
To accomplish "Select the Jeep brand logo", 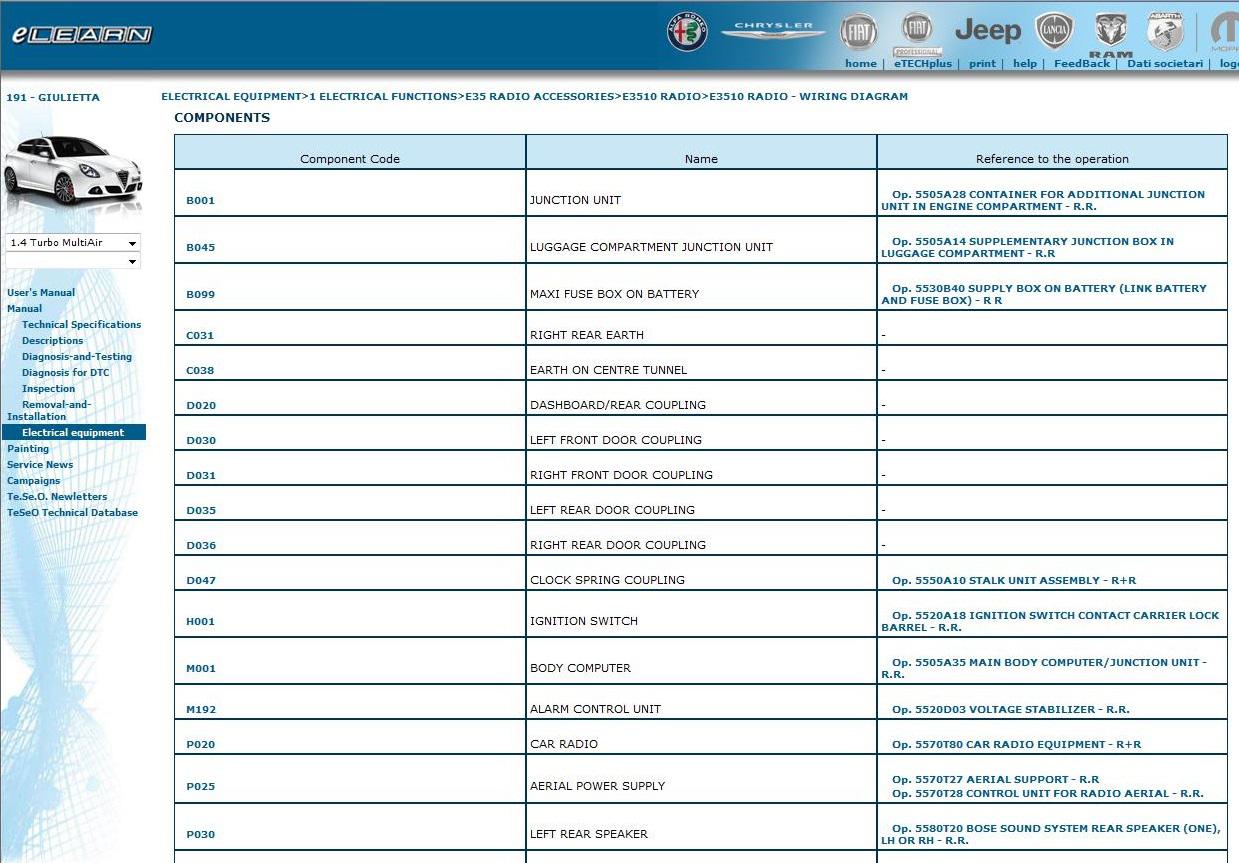I will click(x=988, y=31).
